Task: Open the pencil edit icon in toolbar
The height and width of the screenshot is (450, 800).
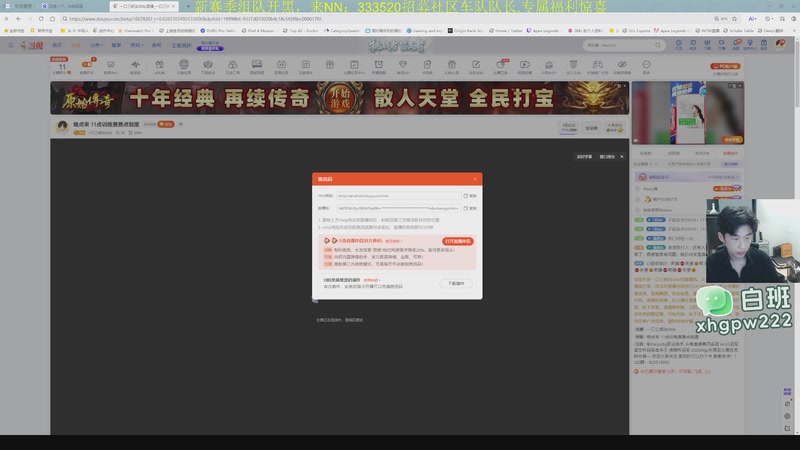Action: 476,64
